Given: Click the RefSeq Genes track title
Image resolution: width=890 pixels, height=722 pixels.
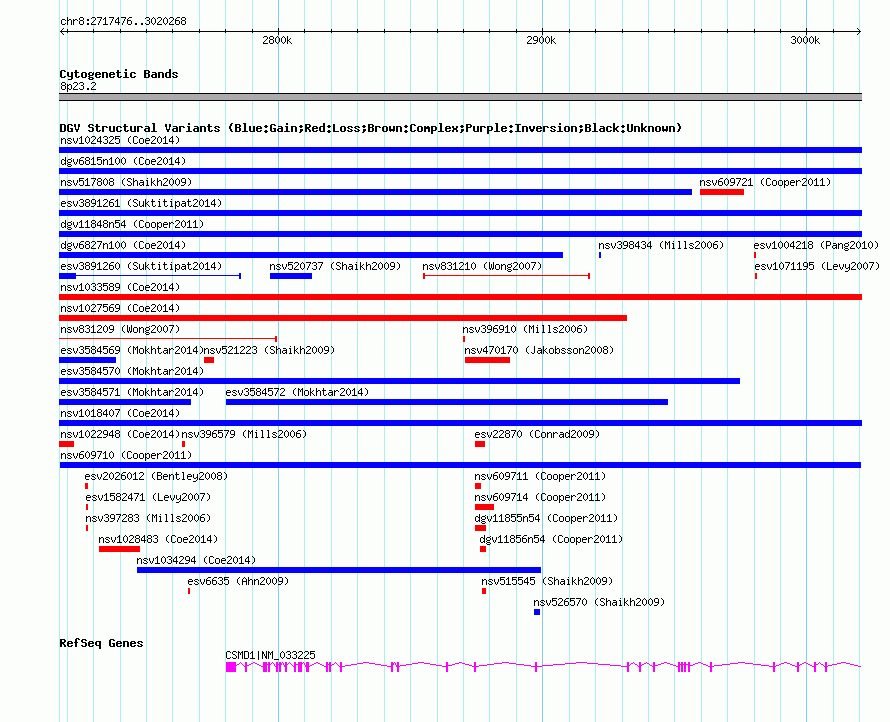Looking at the screenshot, I should point(101,643).
